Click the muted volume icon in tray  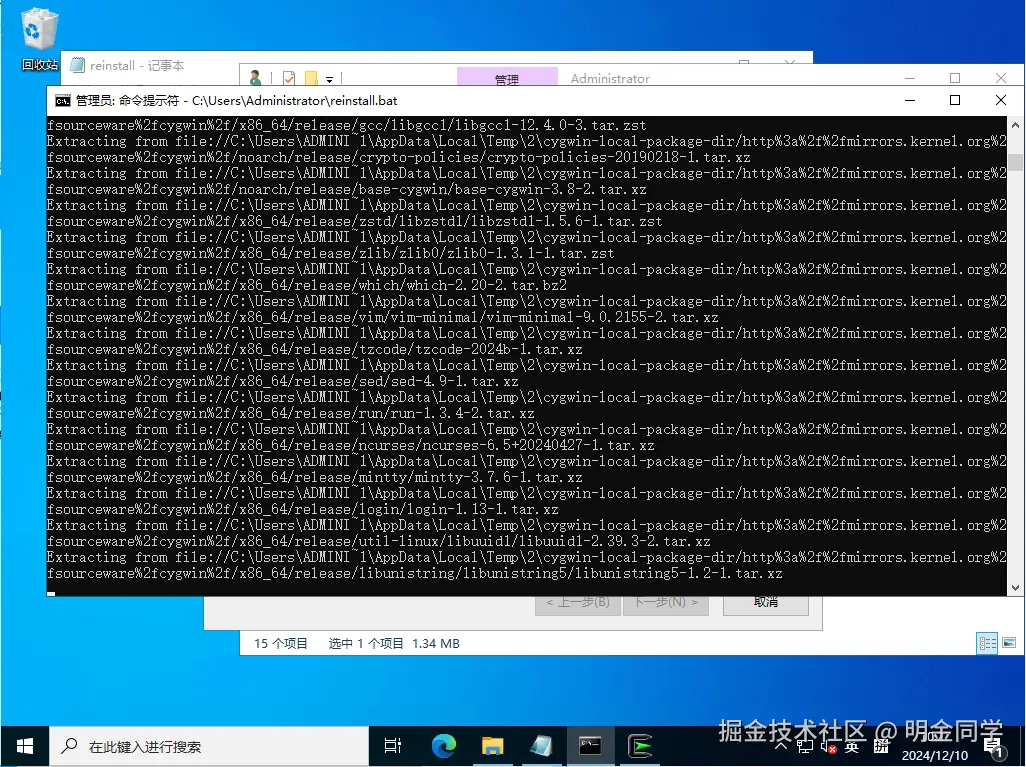(829, 747)
